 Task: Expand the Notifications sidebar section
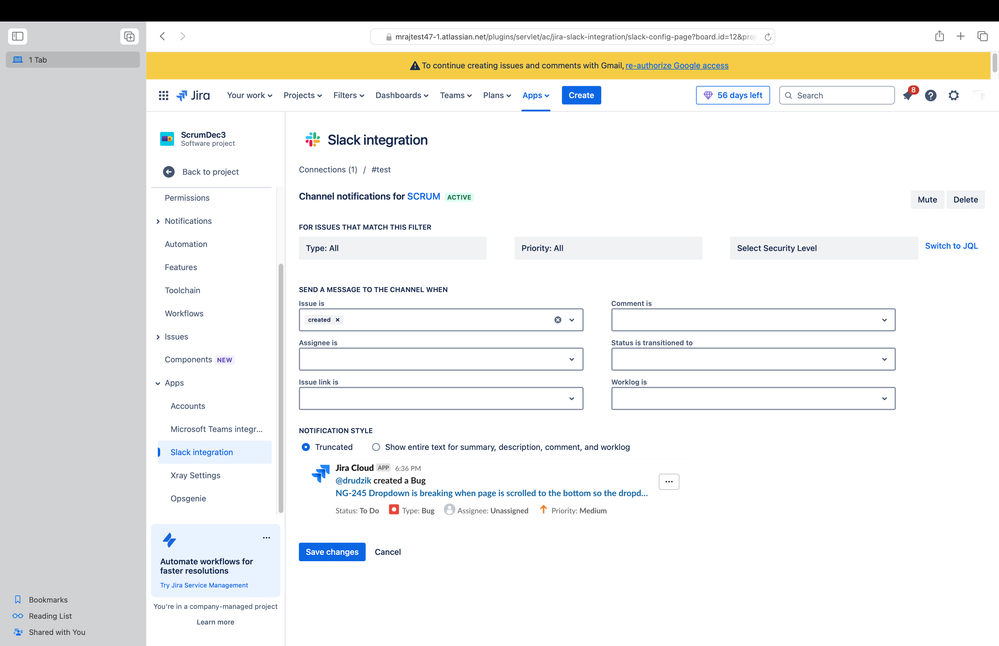[x=158, y=221]
